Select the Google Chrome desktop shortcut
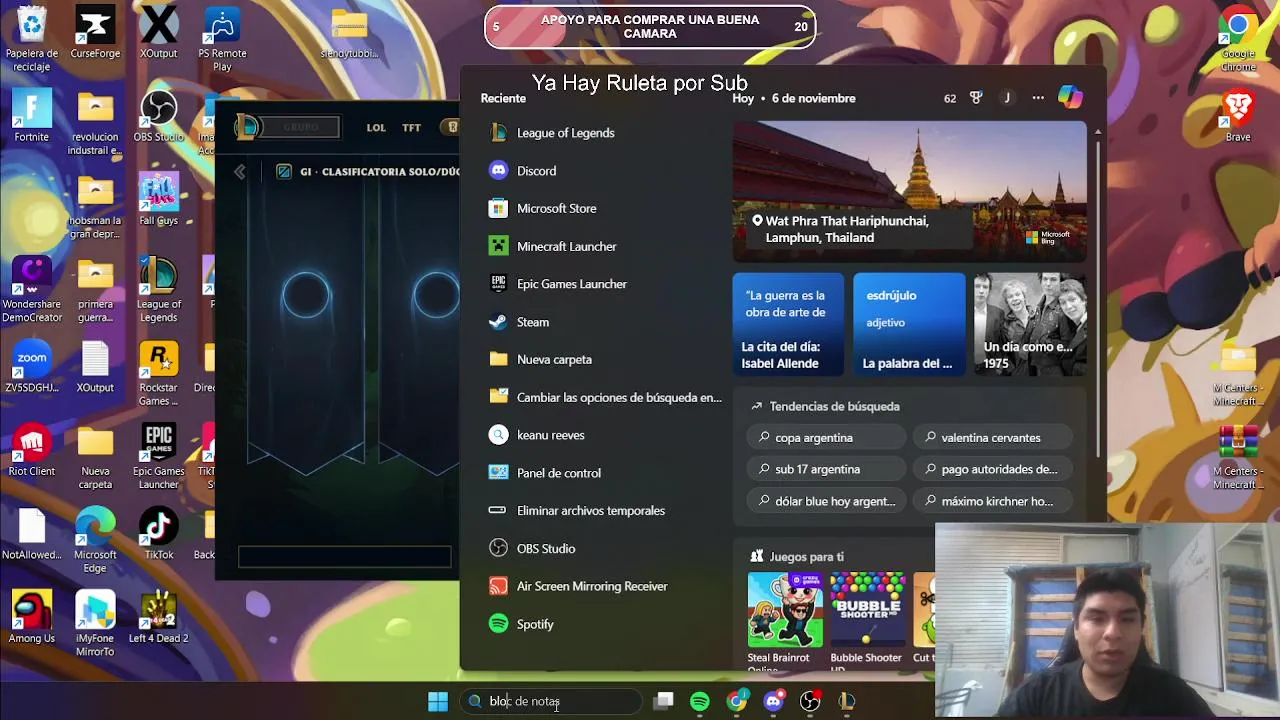 click(1238, 40)
